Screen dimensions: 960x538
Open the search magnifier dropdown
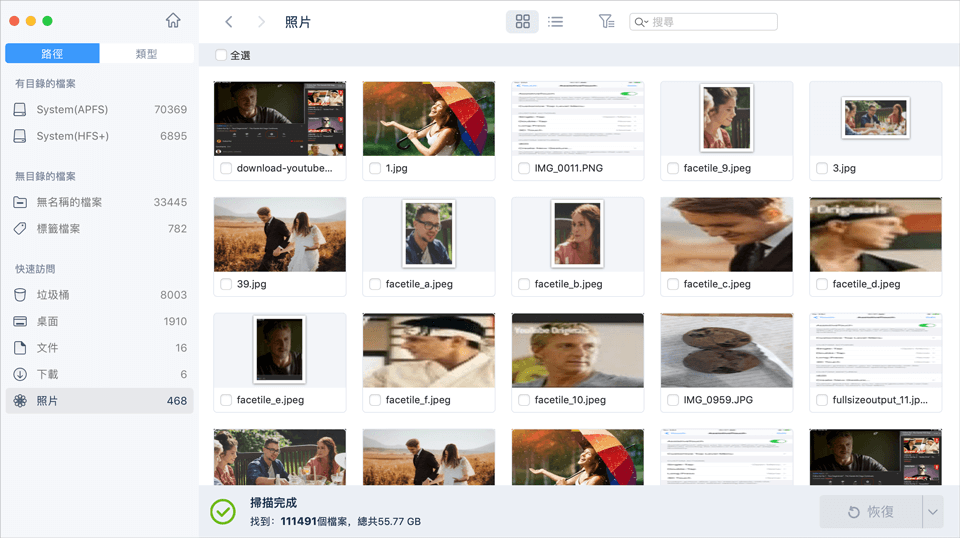pos(641,22)
